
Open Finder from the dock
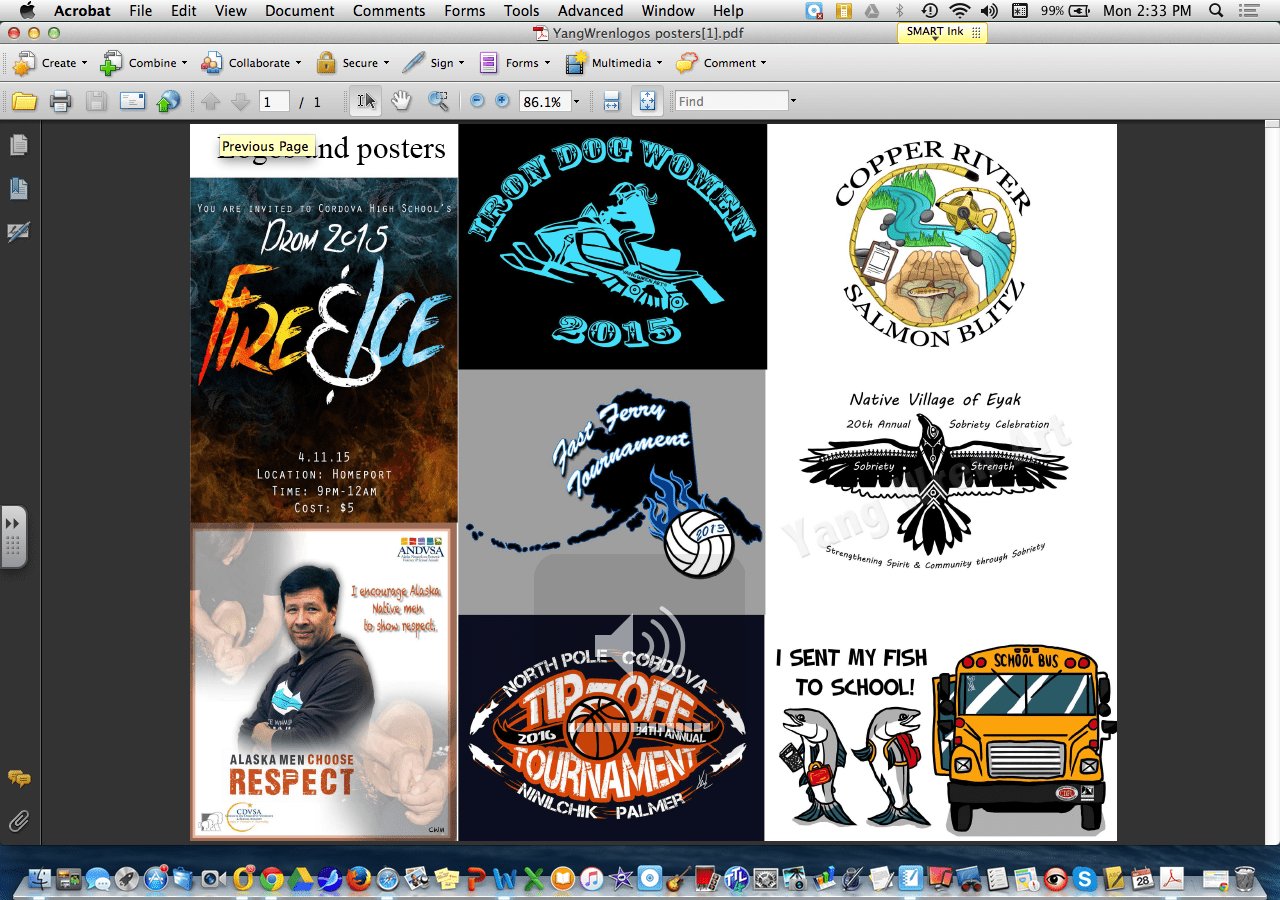(x=39, y=879)
